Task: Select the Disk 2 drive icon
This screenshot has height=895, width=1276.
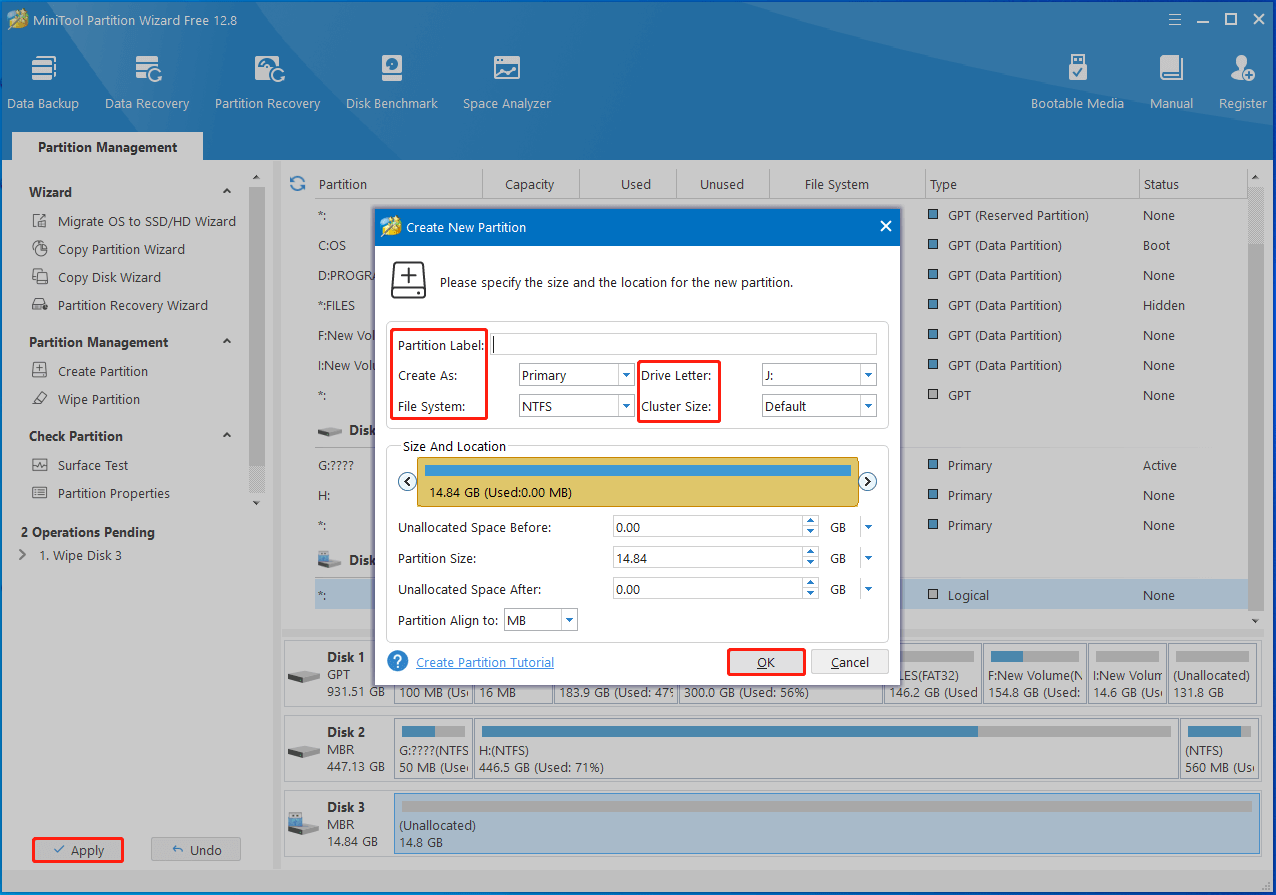Action: click(x=304, y=750)
